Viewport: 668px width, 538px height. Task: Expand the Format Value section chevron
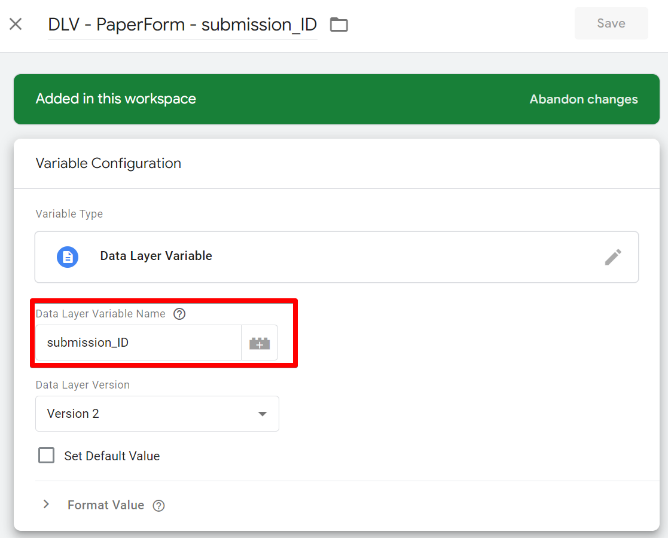coord(46,505)
